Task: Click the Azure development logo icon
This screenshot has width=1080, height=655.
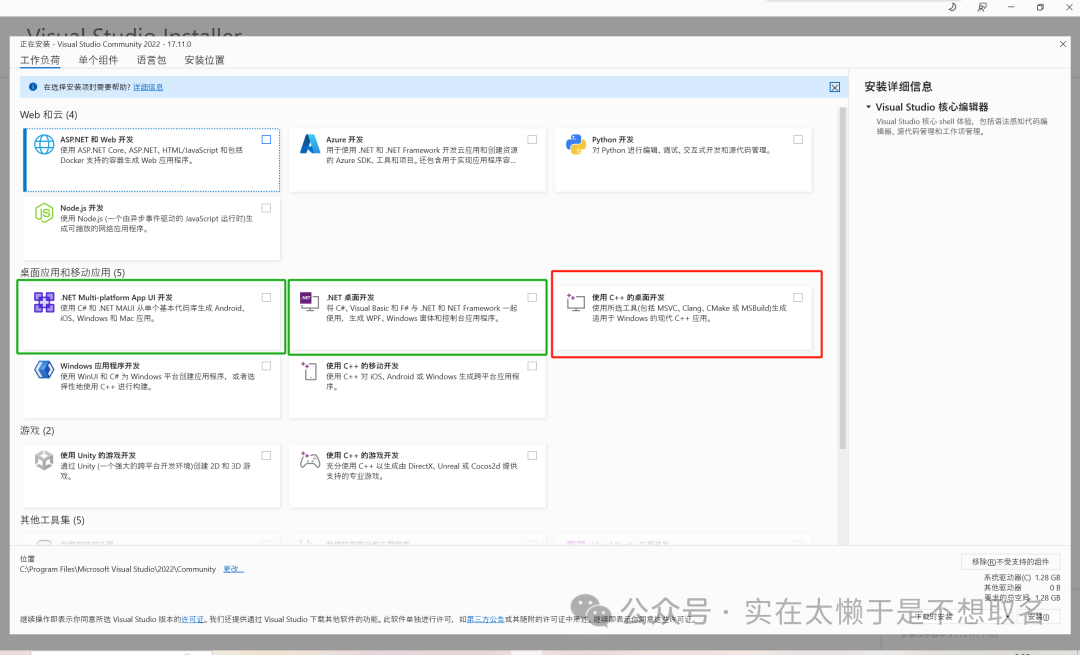Action: [310, 144]
